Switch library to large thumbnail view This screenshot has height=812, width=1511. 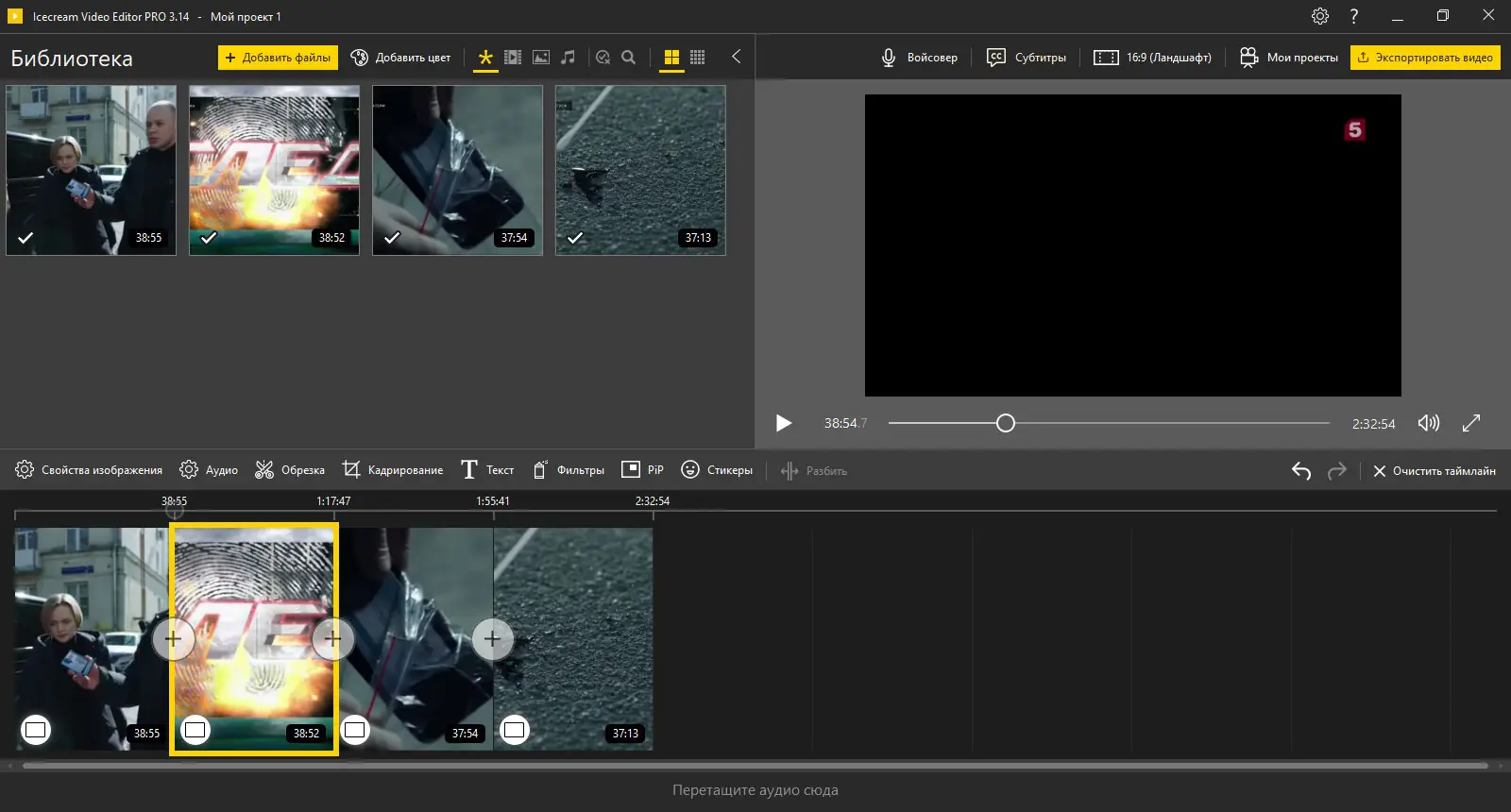(671, 58)
